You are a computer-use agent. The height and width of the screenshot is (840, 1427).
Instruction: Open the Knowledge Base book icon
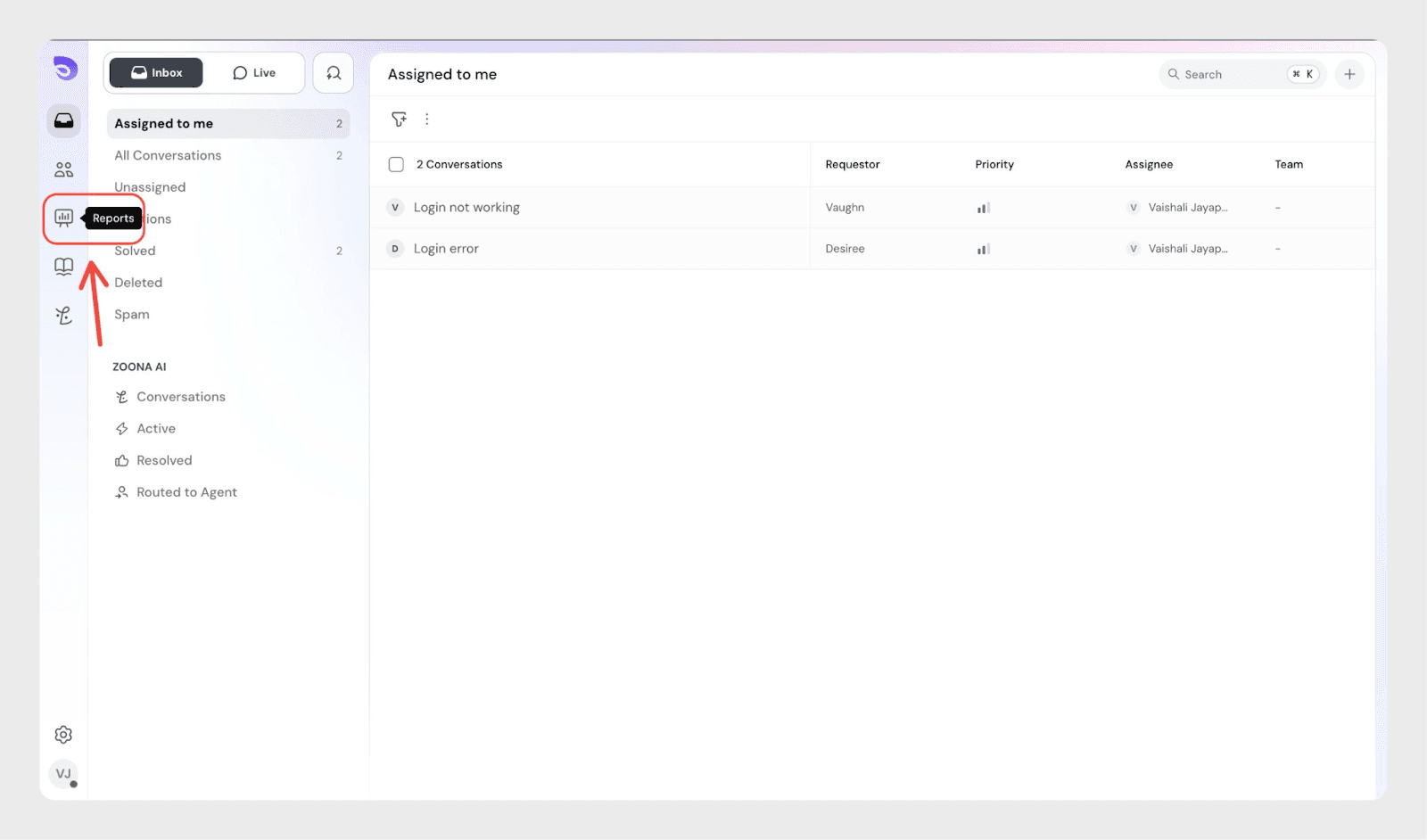click(x=63, y=267)
